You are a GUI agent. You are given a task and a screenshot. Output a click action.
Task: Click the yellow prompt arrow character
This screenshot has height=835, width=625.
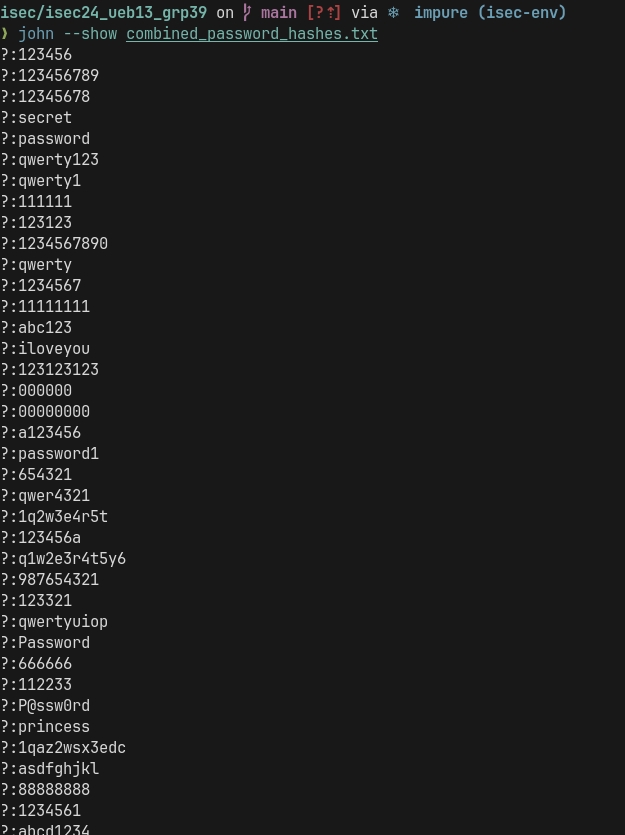click(4, 34)
